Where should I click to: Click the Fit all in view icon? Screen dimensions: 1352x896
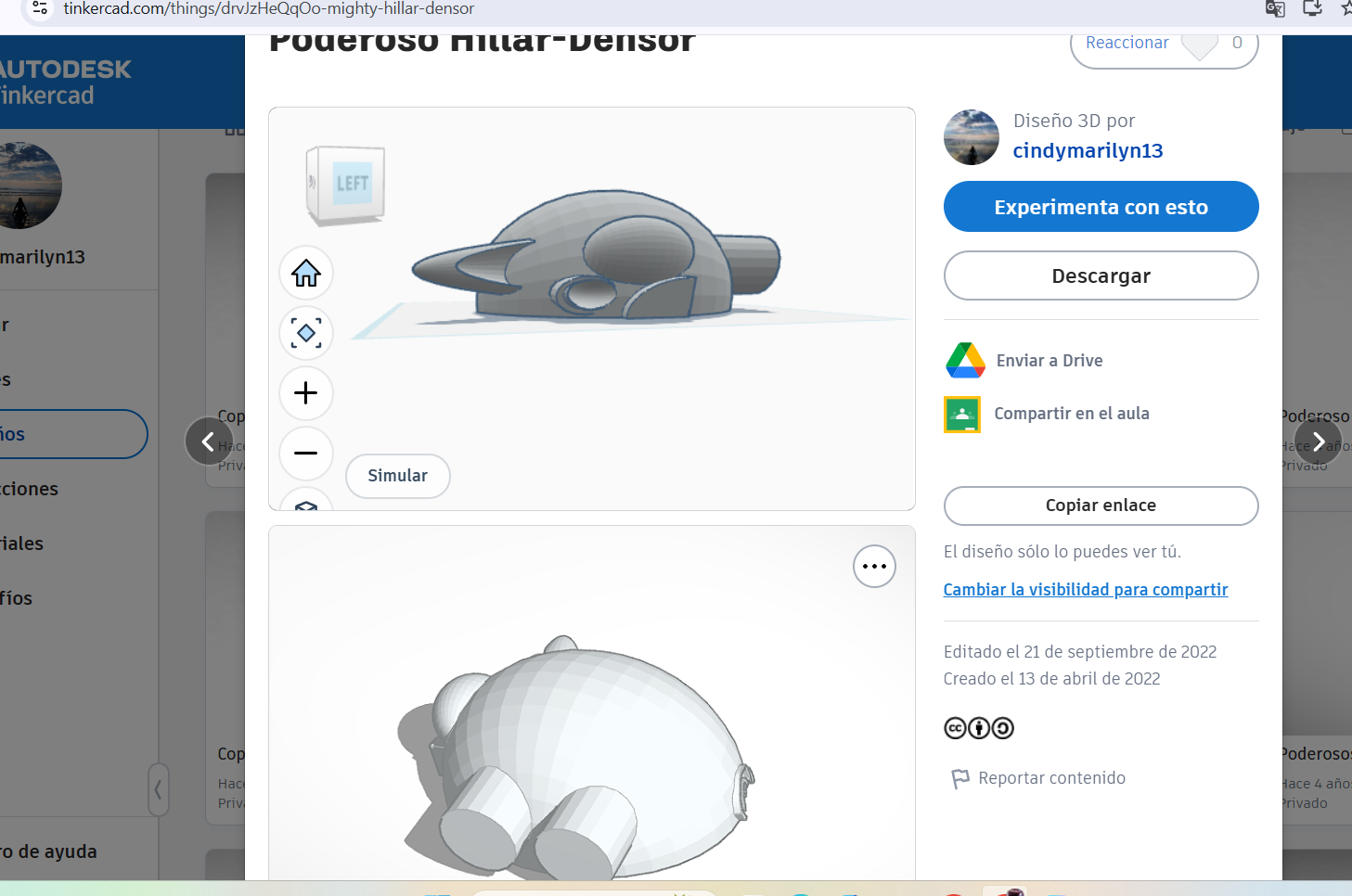point(306,333)
